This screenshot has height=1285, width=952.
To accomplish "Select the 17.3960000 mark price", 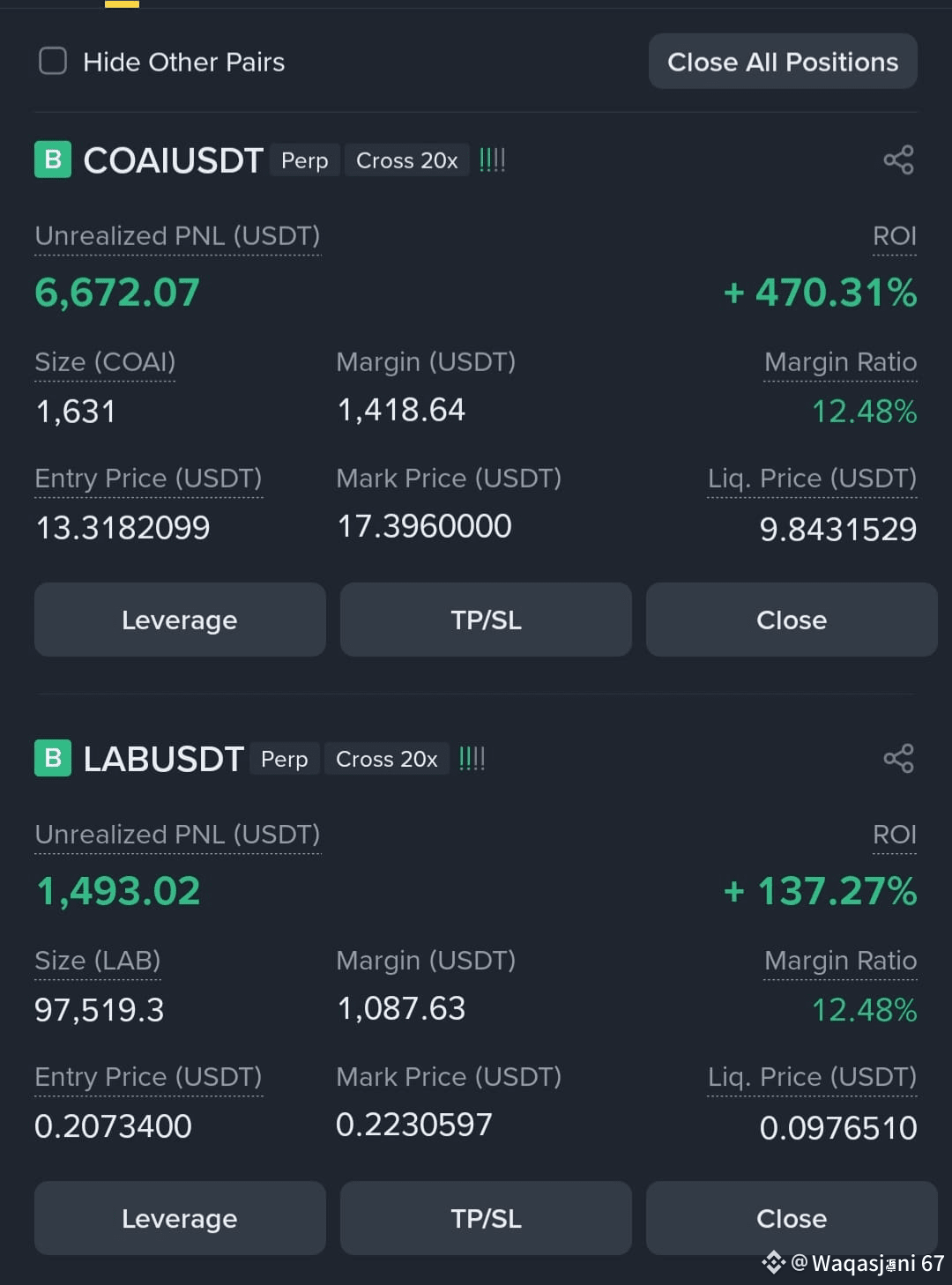I will click(424, 526).
